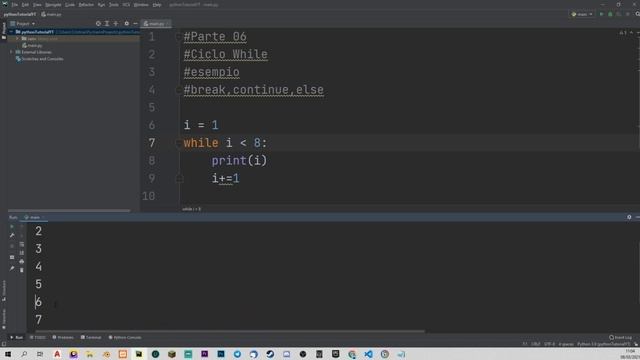The height and width of the screenshot is (360, 640).
Task: Open the TODO tool window
Action: (38, 338)
